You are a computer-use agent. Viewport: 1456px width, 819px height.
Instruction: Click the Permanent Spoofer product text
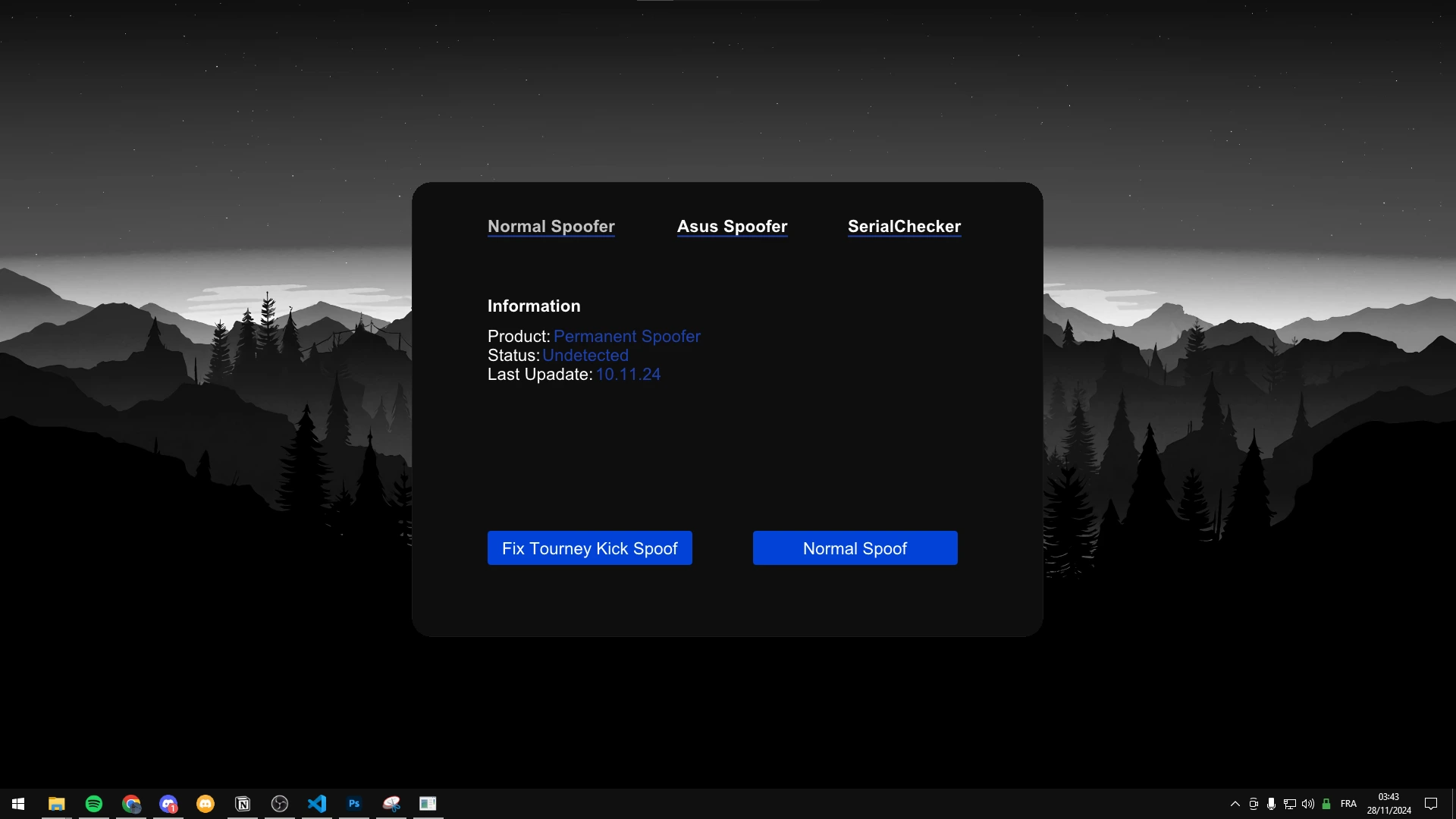[627, 336]
